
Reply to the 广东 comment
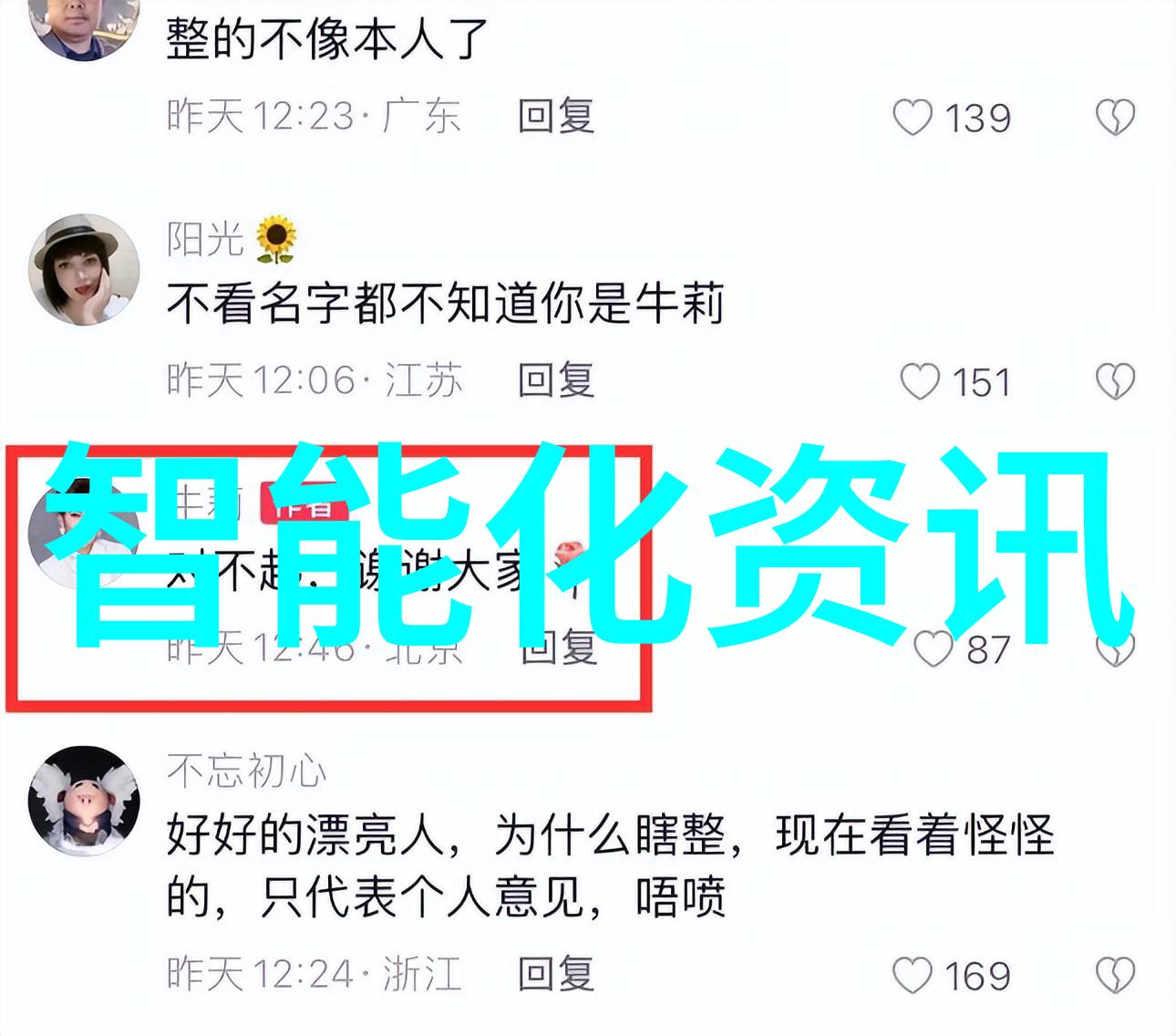coord(556,117)
